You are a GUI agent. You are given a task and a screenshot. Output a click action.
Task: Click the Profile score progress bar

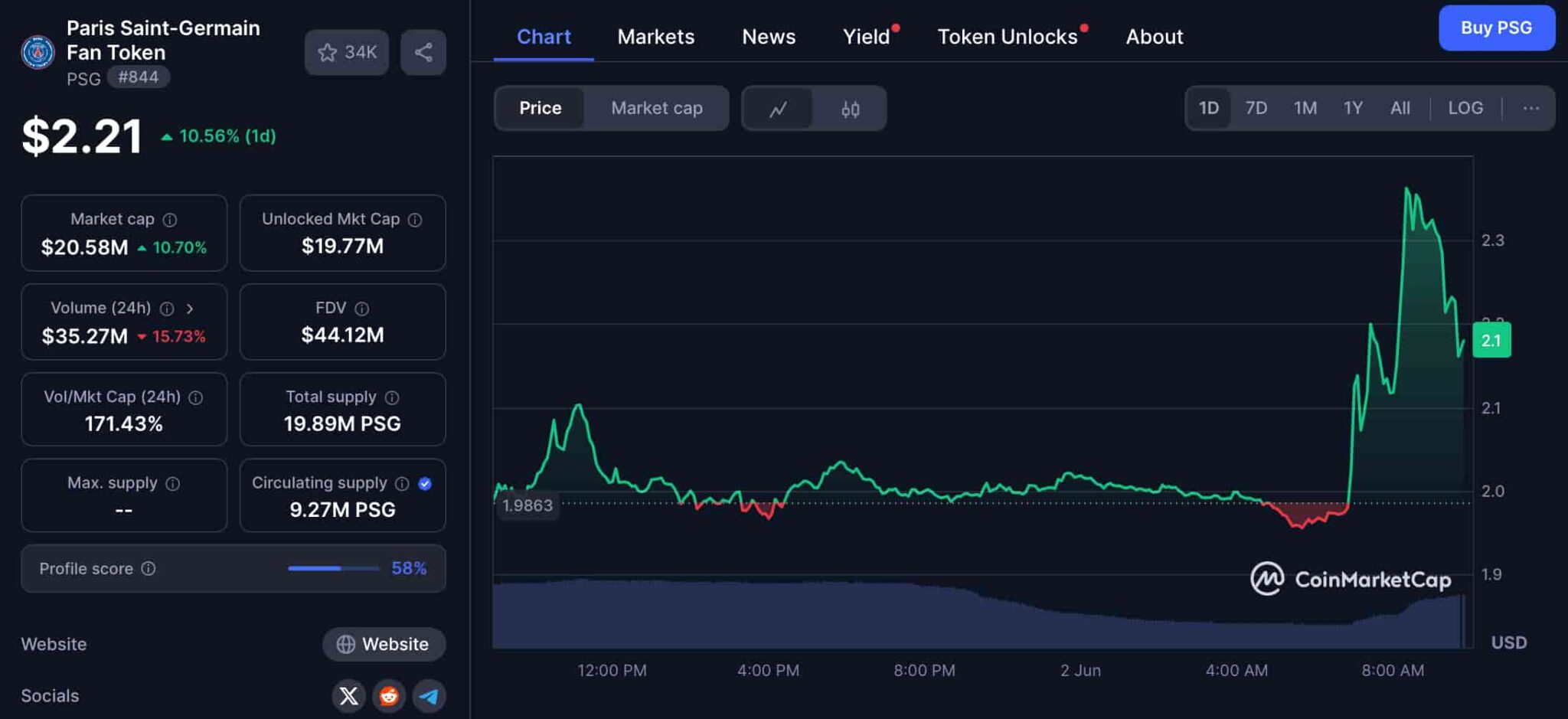click(x=334, y=568)
